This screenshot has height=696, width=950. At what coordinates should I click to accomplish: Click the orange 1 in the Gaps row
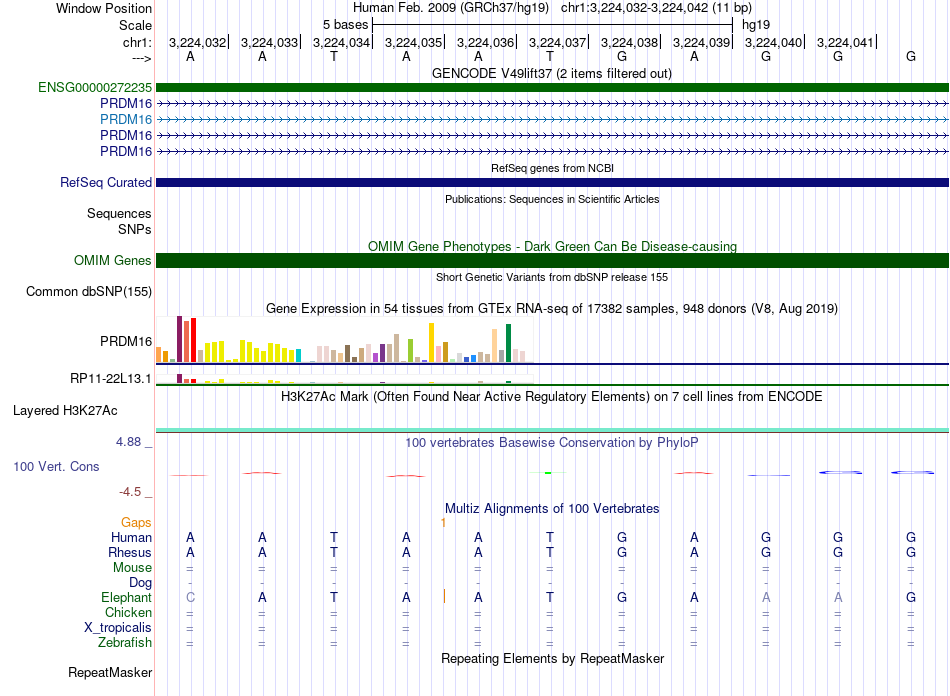coord(443,522)
